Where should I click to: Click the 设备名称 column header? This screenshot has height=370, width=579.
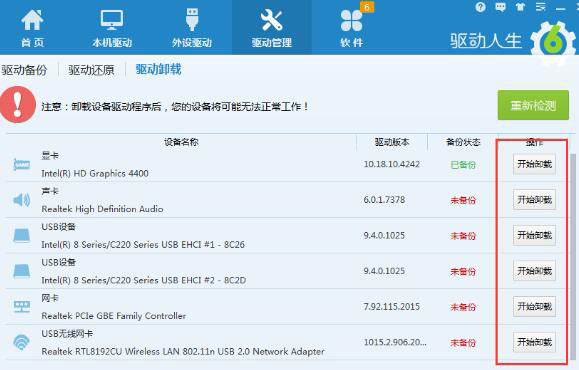pos(181,142)
